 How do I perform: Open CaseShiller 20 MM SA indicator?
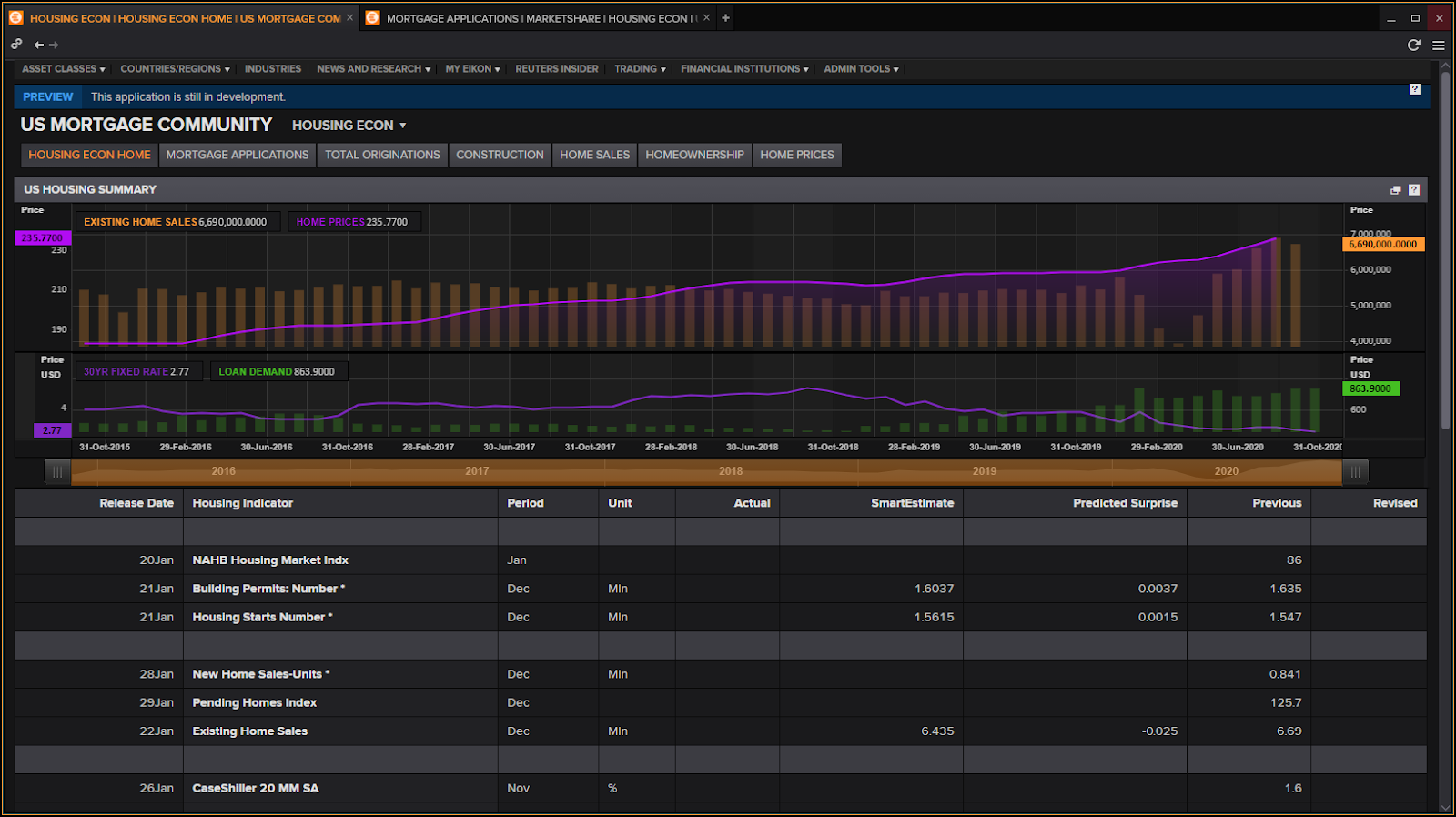[256, 788]
